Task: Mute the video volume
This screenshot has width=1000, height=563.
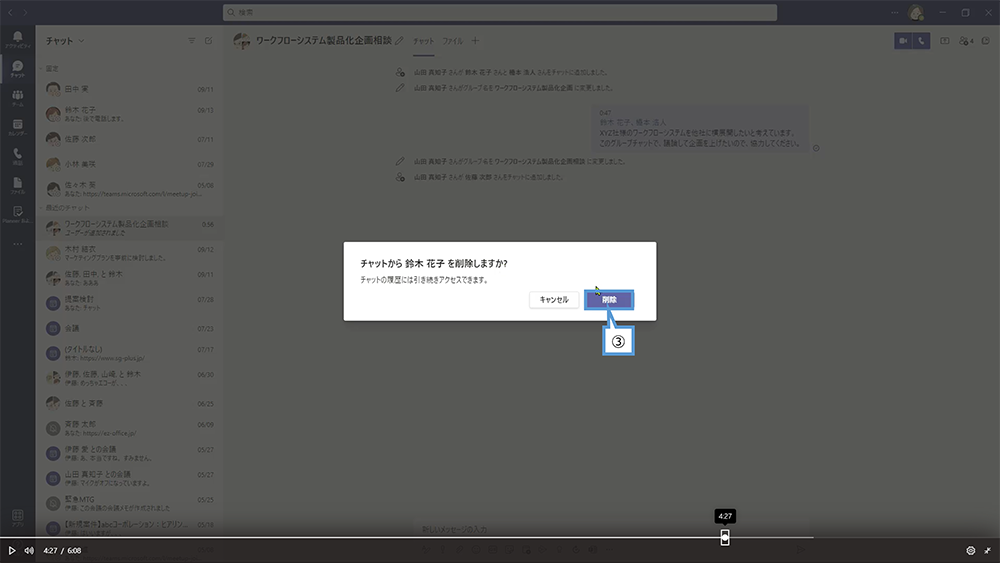Action: point(29,550)
